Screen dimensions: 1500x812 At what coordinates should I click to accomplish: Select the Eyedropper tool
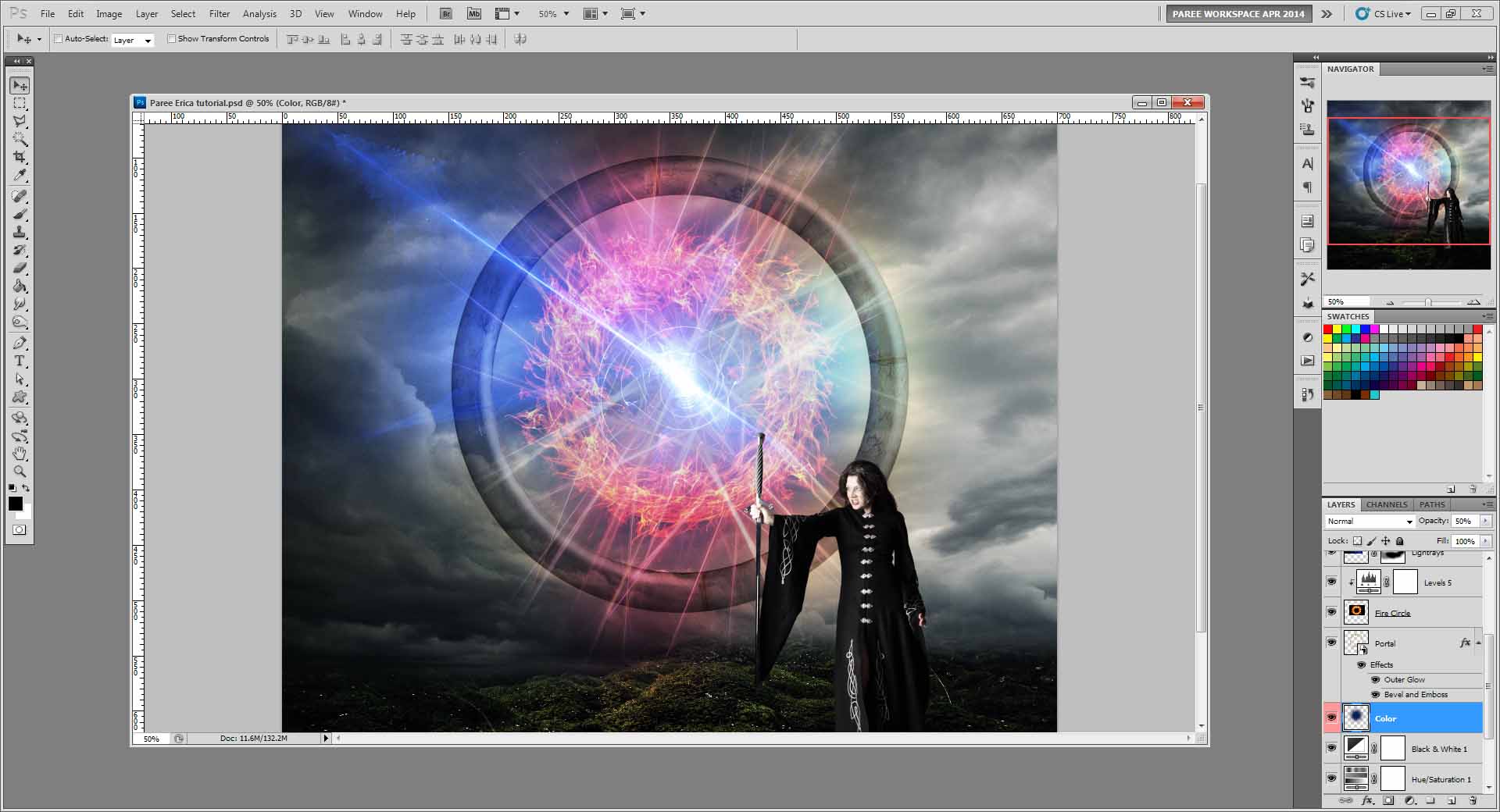20,176
